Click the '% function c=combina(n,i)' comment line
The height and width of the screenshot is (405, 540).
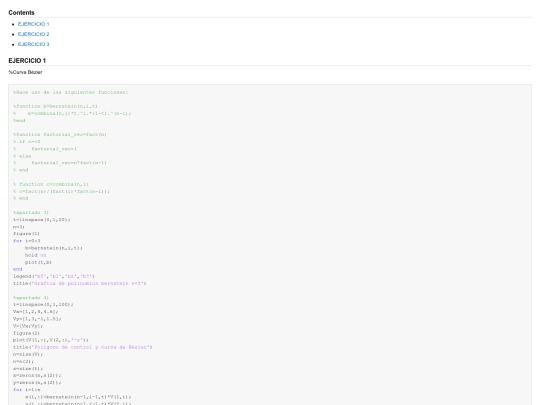tap(51, 184)
